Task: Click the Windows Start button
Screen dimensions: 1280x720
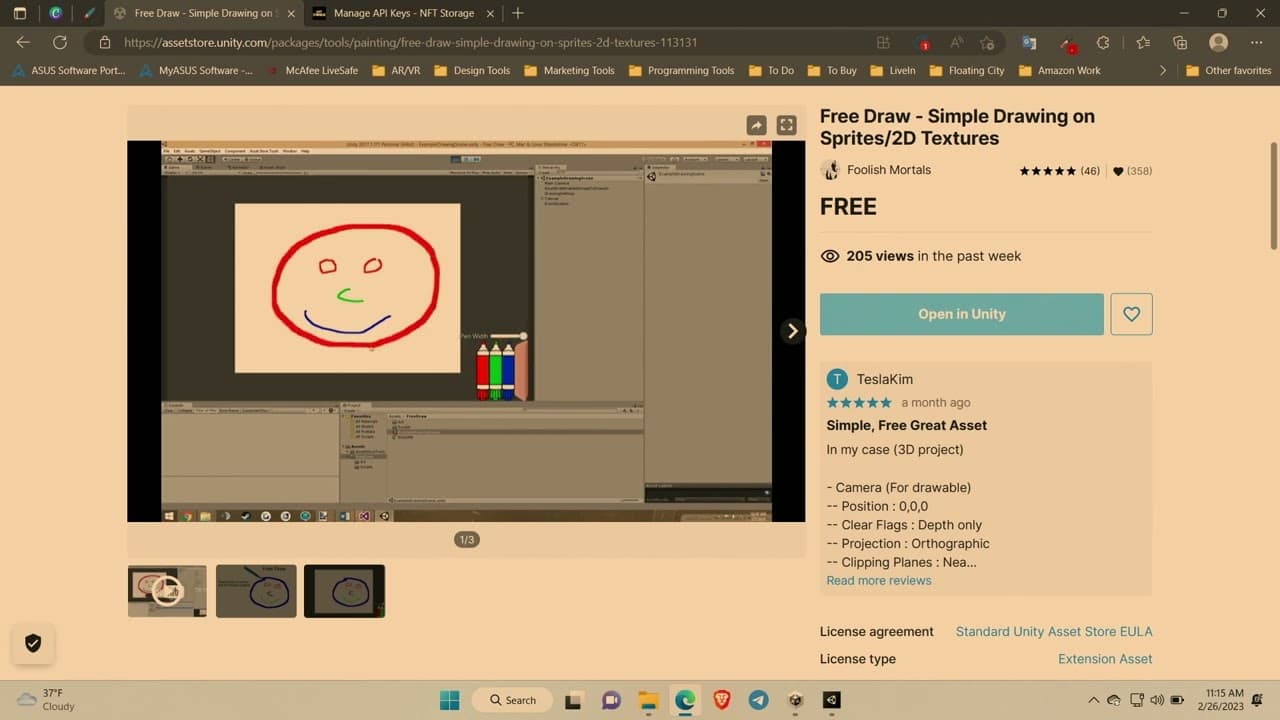Action: coord(449,700)
